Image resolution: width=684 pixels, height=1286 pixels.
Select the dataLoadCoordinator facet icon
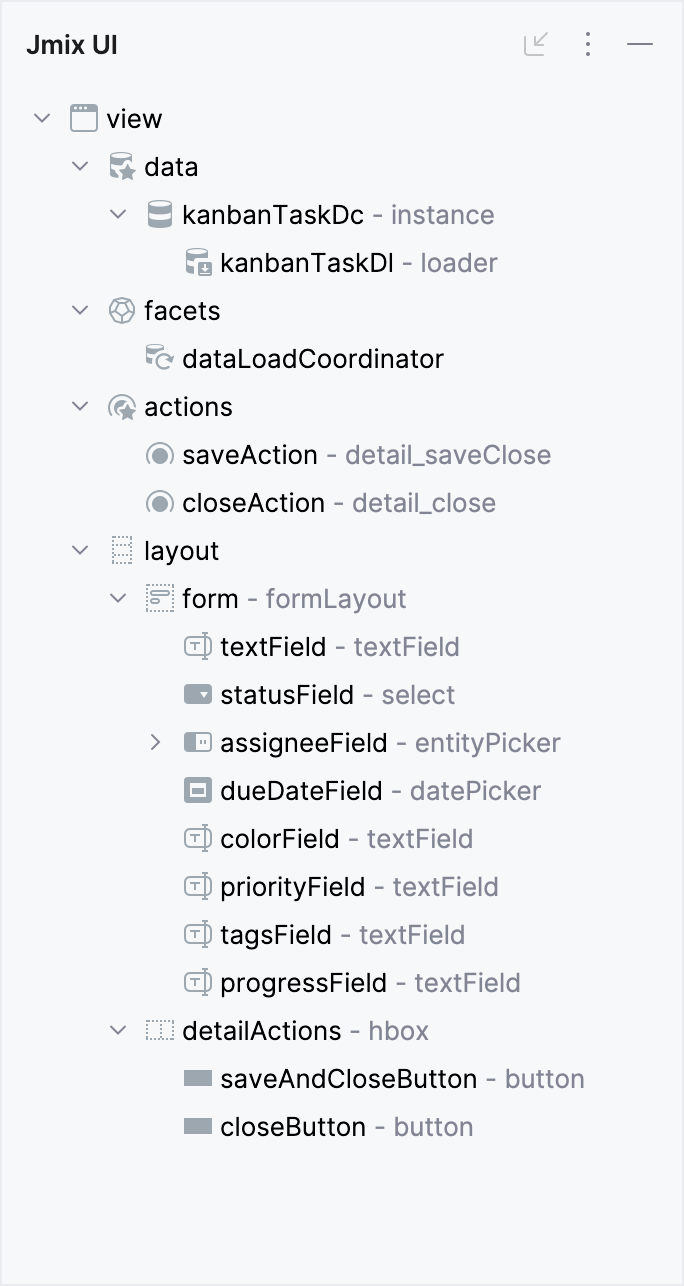point(160,358)
